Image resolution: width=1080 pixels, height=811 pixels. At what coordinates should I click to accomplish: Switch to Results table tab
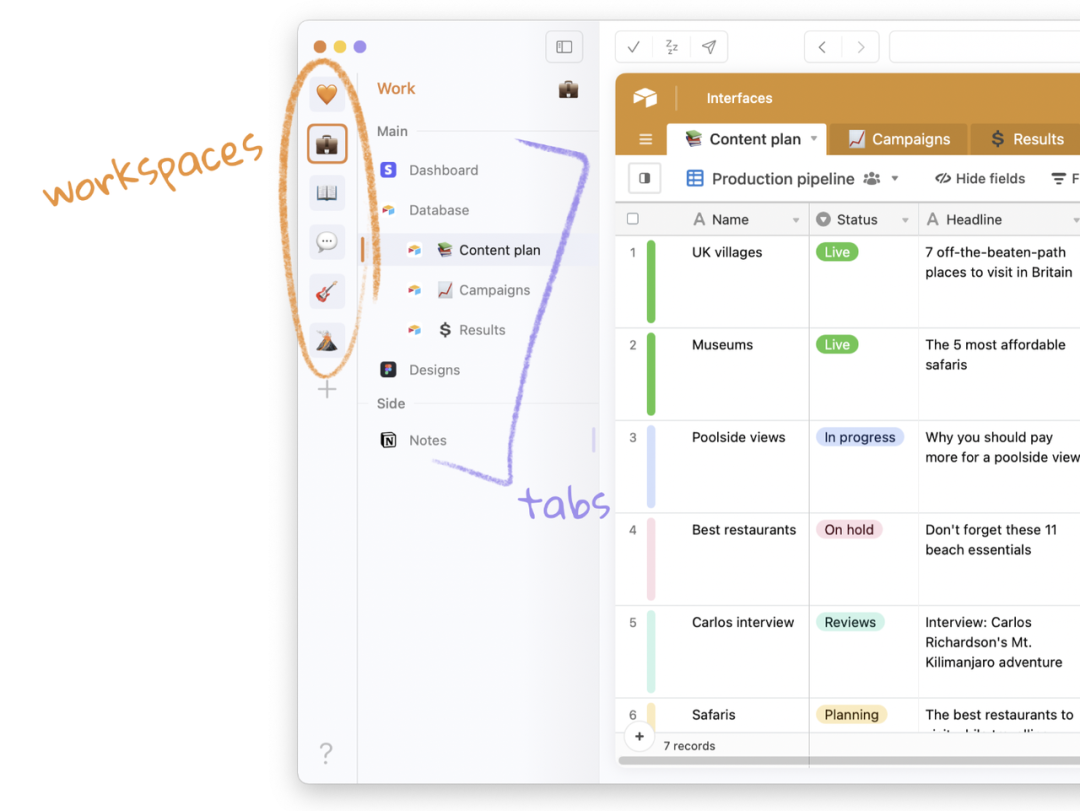1026,139
